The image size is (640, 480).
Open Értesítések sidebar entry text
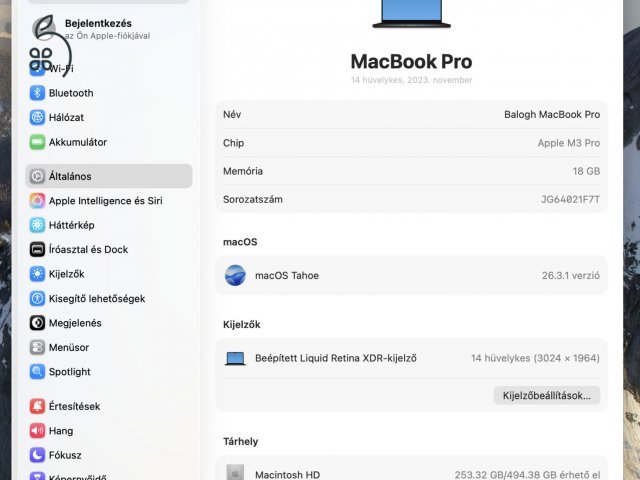74,406
